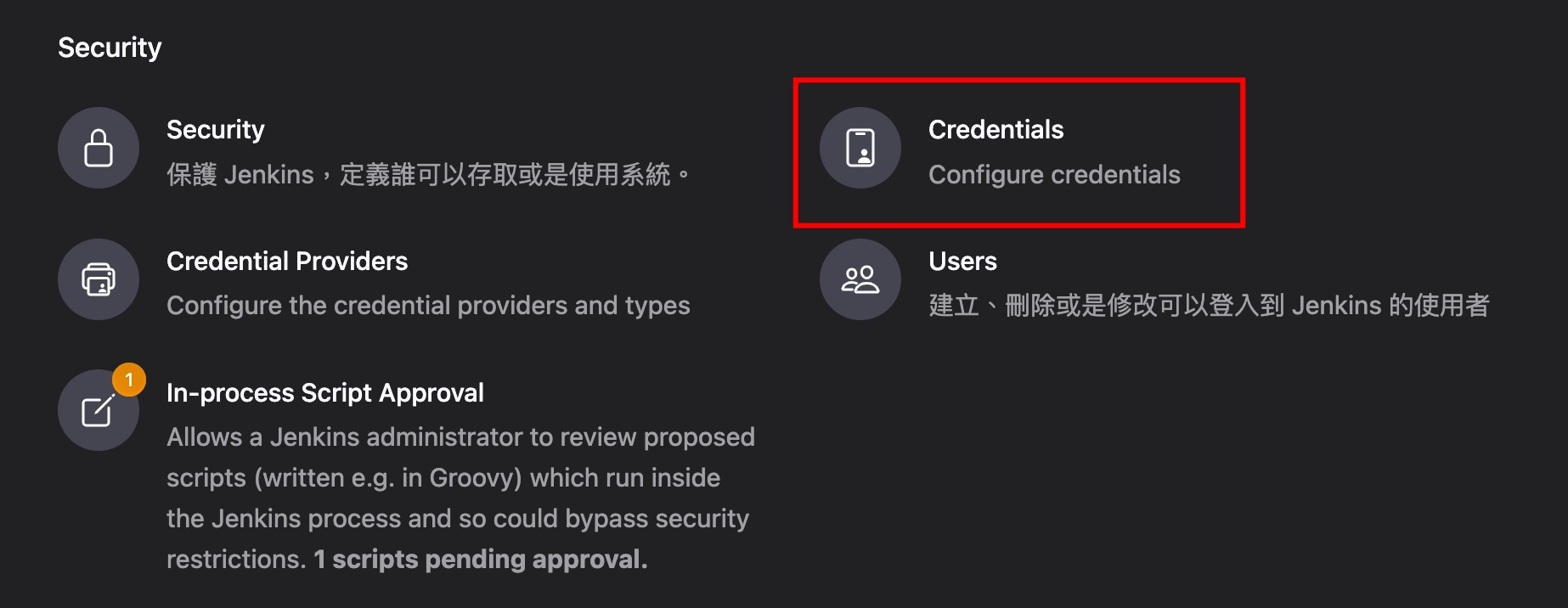Click 'the Jenkins process and so could bypass' line
Screen dimensions: 1568x608
(408, 518)
